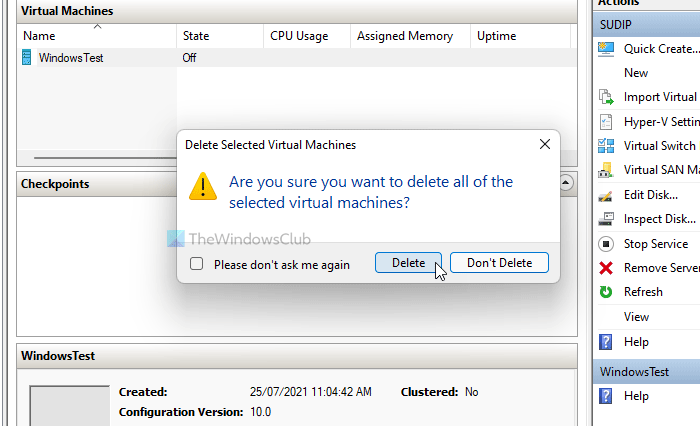Open the View action menu item
Screen dimensions: 700x426
[637, 316]
